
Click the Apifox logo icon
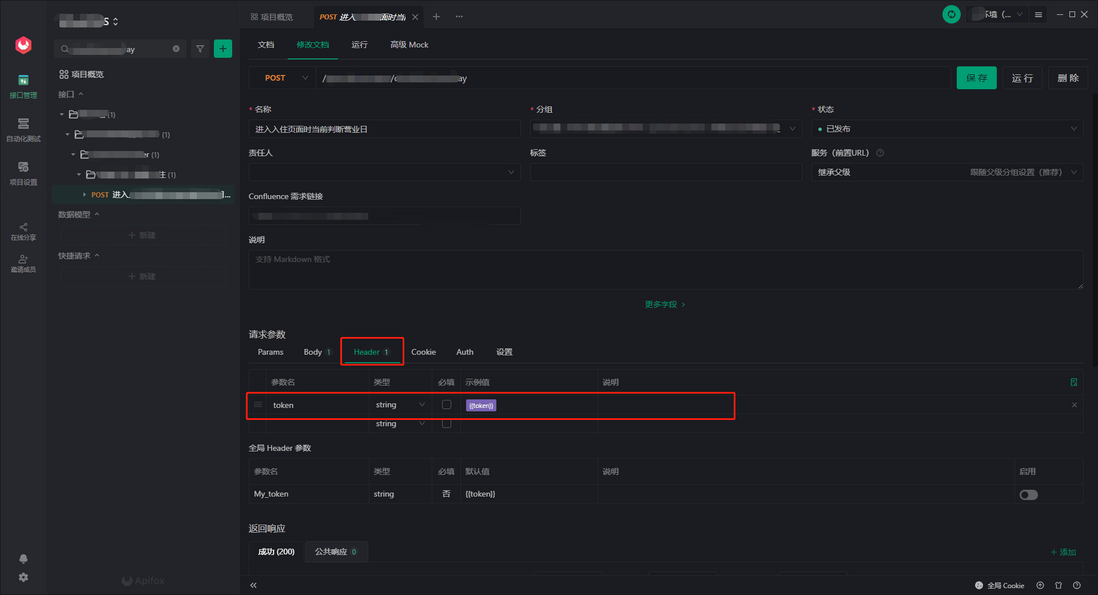point(23,45)
